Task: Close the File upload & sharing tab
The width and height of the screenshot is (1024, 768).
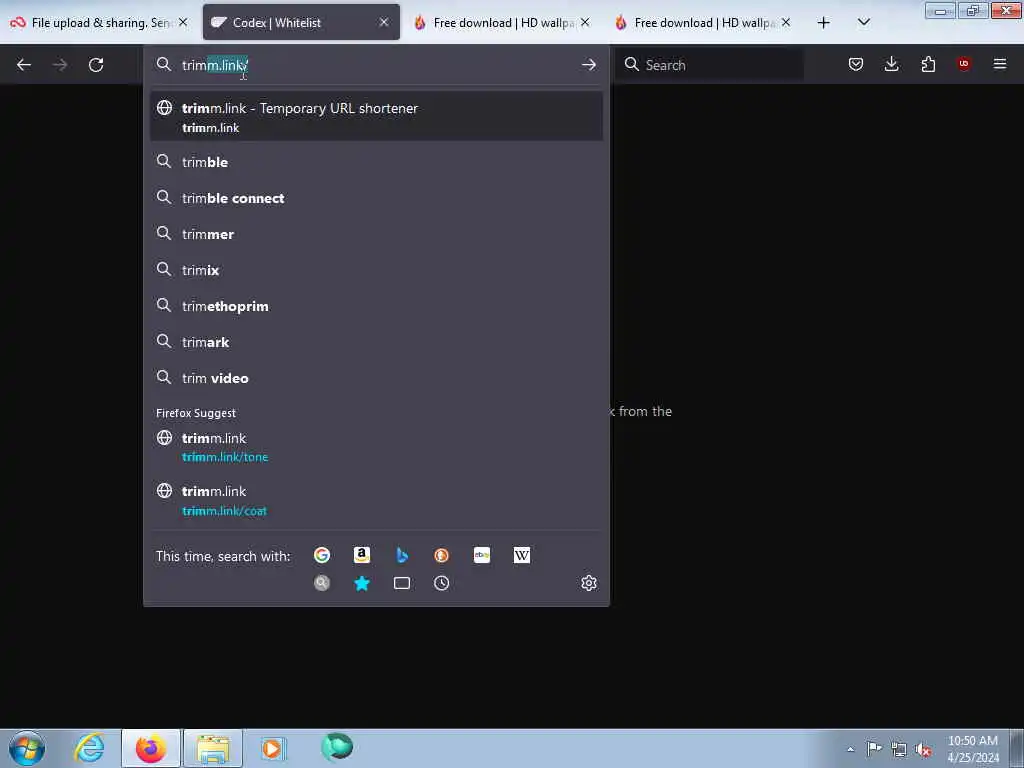Action: click(184, 22)
